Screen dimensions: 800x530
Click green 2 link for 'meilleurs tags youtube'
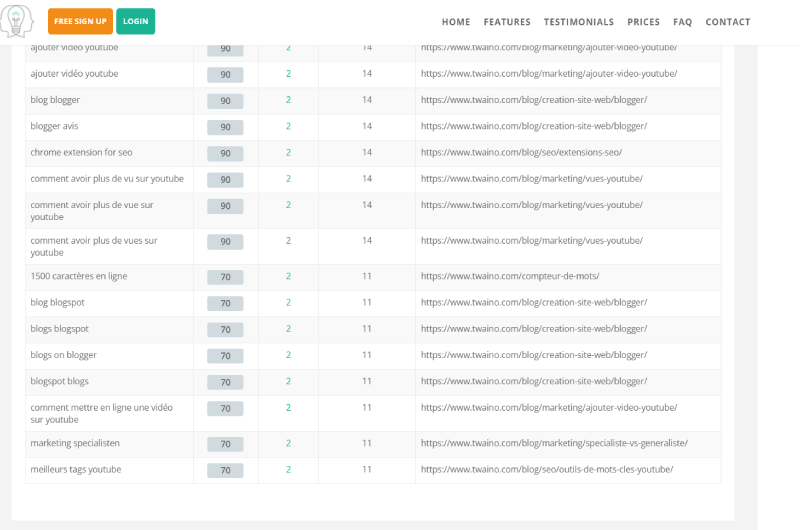[288, 469]
